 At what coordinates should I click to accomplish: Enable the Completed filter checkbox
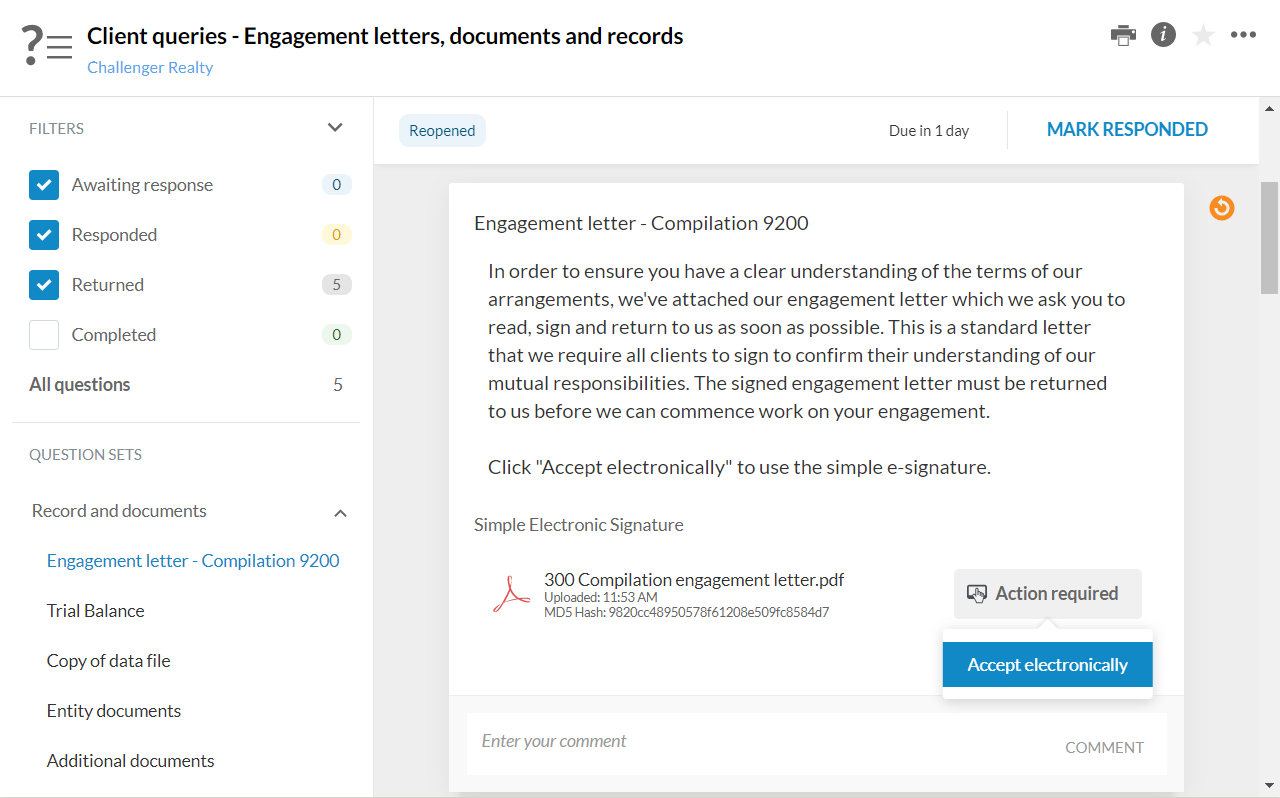43,334
